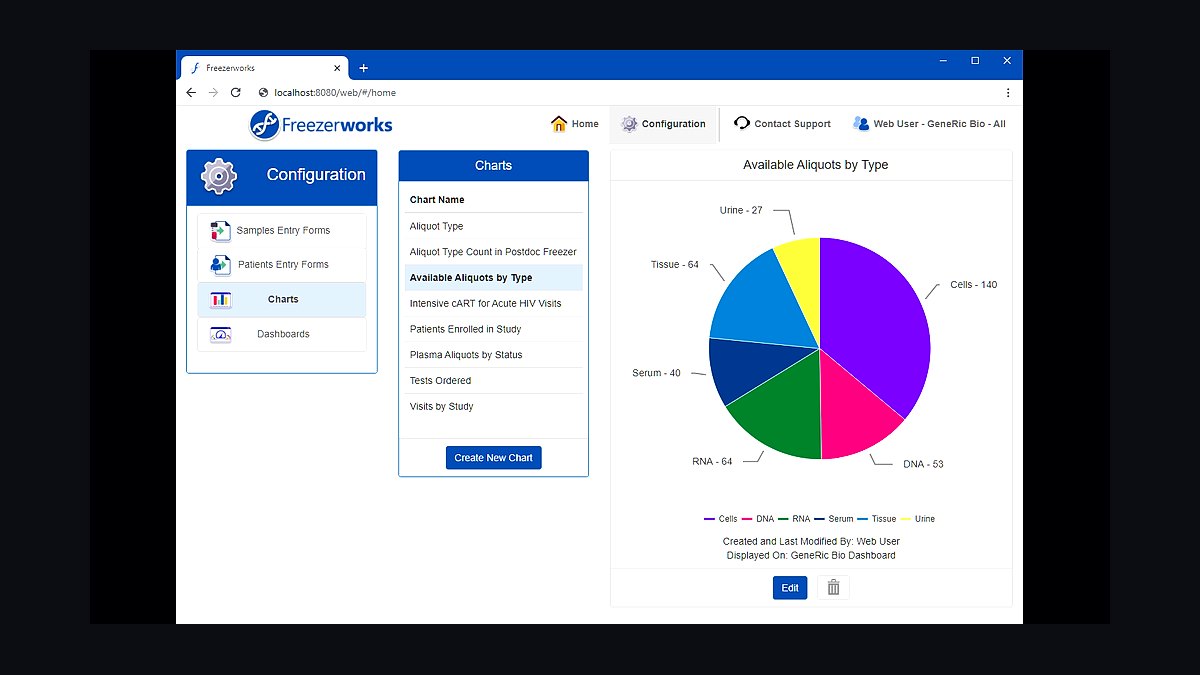Select Charts in Configuration sidebar
1200x675 pixels.
[x=282, y=299]
